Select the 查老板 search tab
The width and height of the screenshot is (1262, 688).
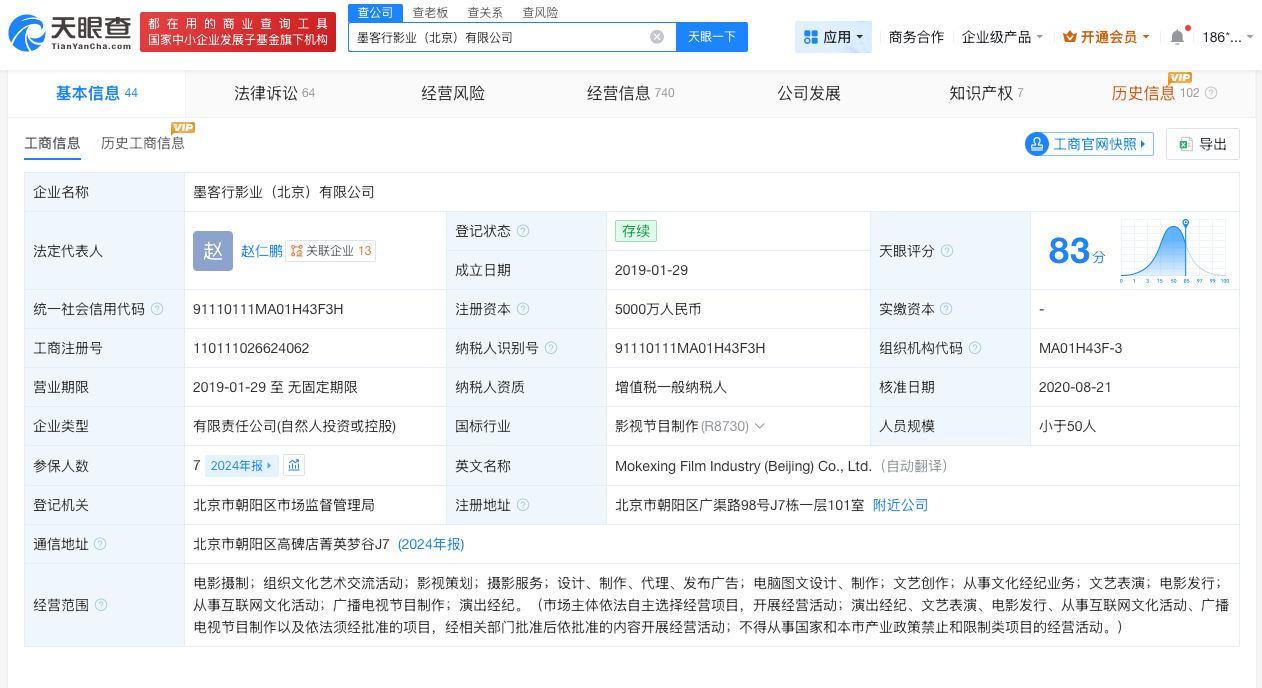point(430,12)
